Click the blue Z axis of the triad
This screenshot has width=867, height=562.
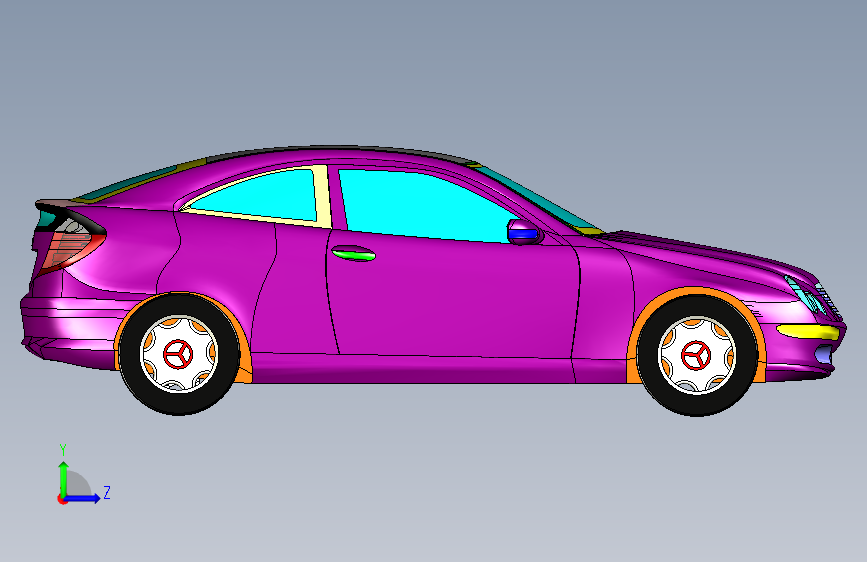tap(83, 498)
